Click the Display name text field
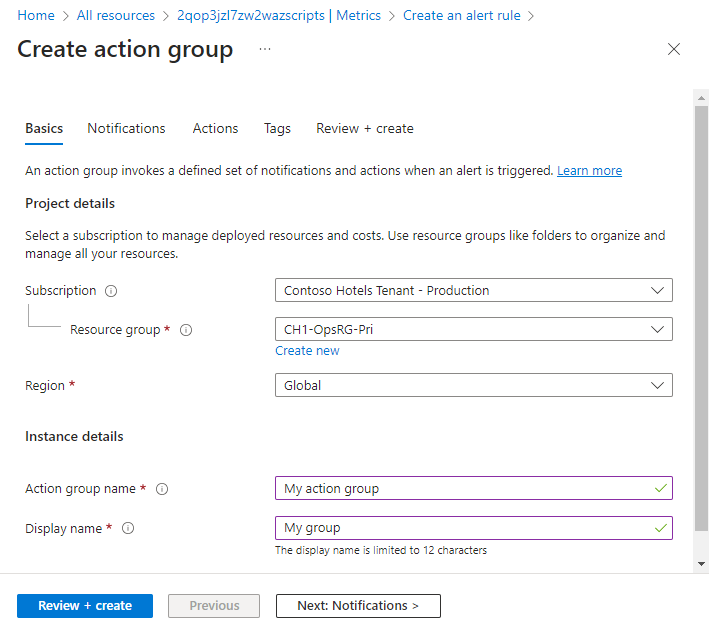This screenshot has height=633, width=709. click(x=465, y=528)
